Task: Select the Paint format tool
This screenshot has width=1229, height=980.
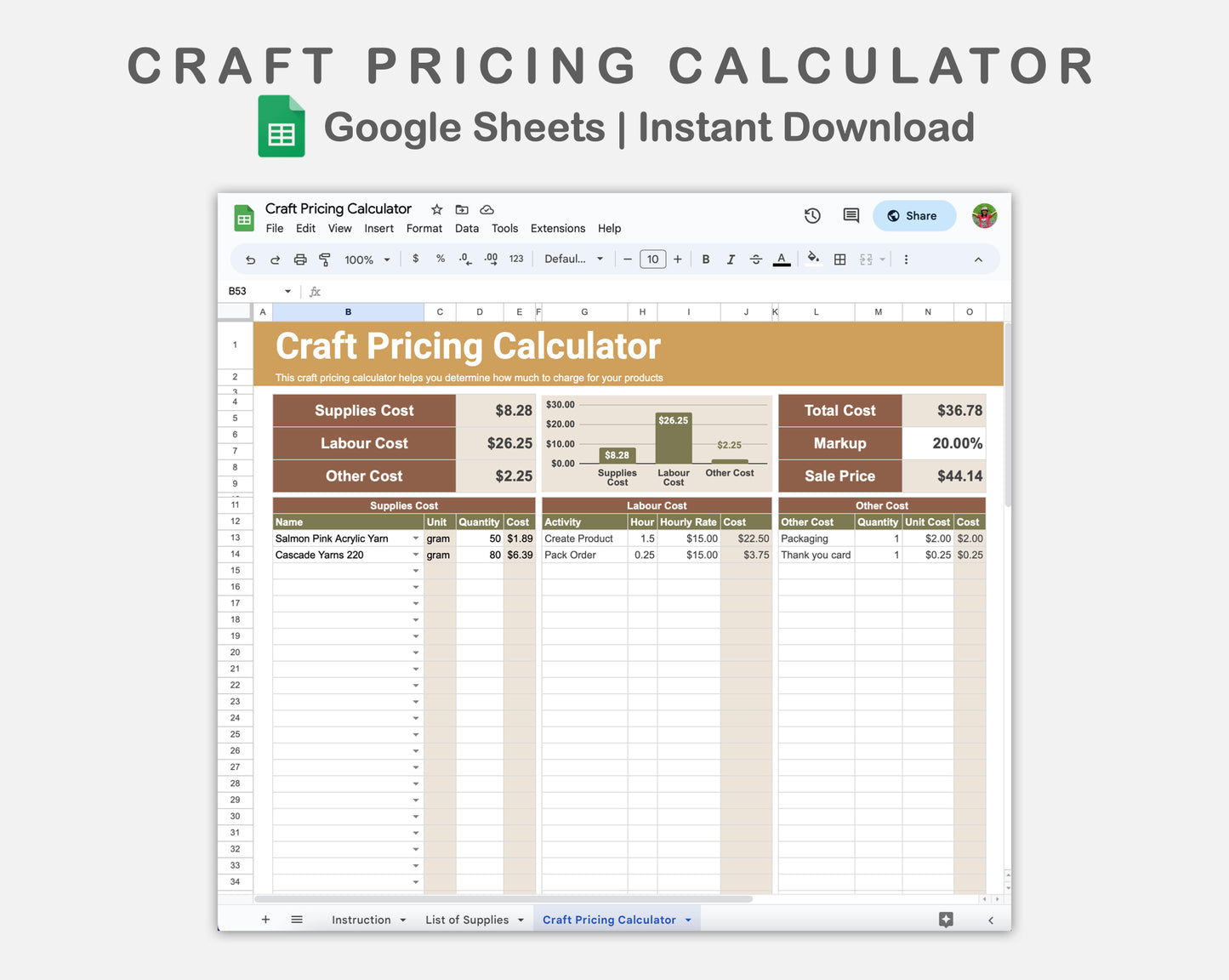Action: (324, 259)
